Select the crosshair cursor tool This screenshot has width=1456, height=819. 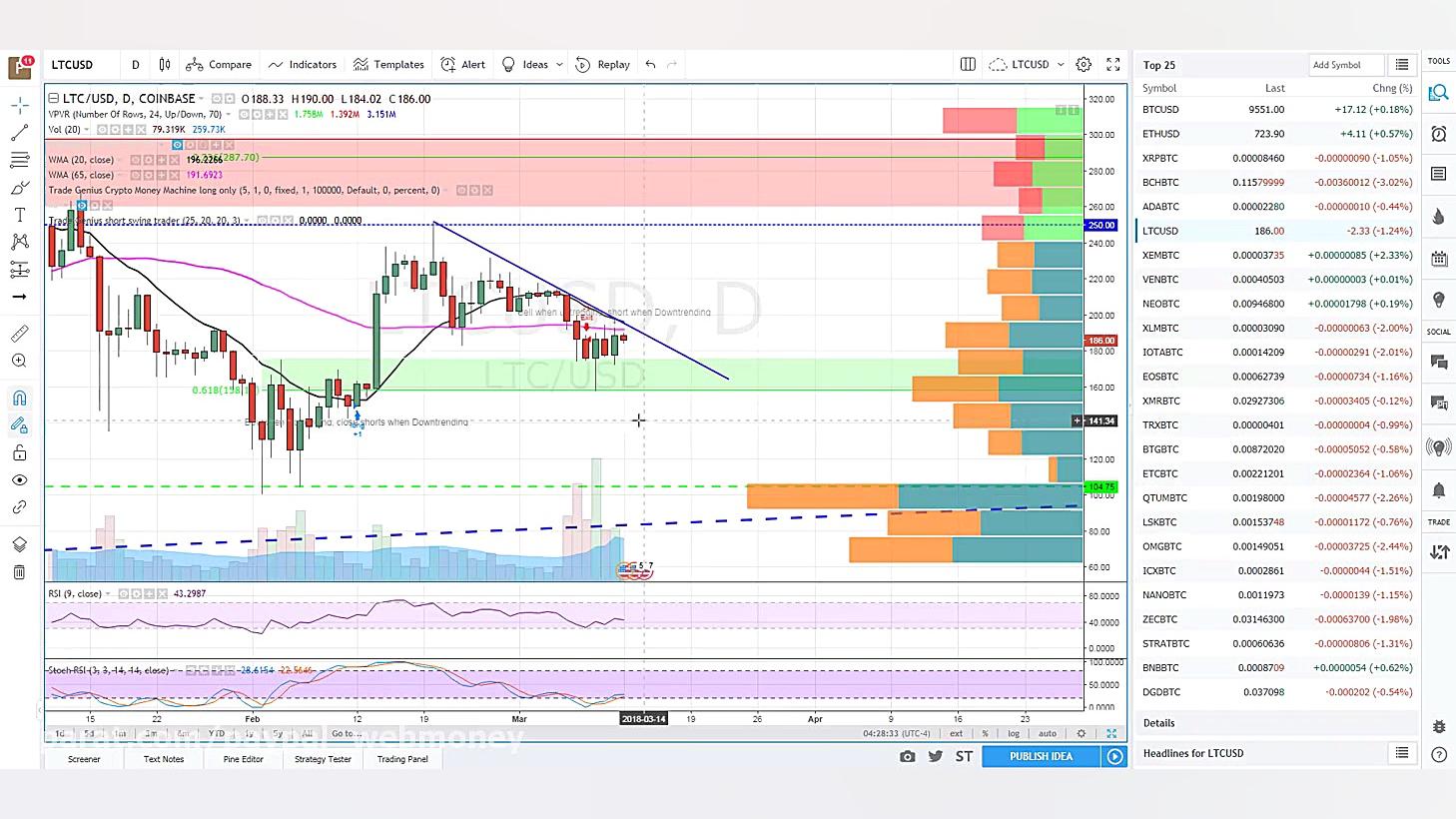pyautogui.click(x=19, y=105)
